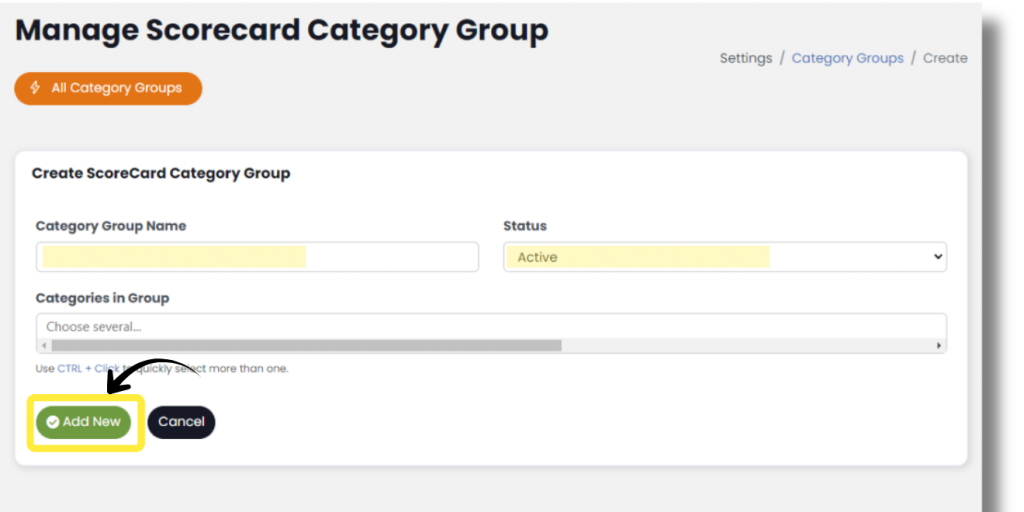Cancel creating the category group
Image resolution: width=1024 pixels, height=512 pixels.
pos(181,422)
